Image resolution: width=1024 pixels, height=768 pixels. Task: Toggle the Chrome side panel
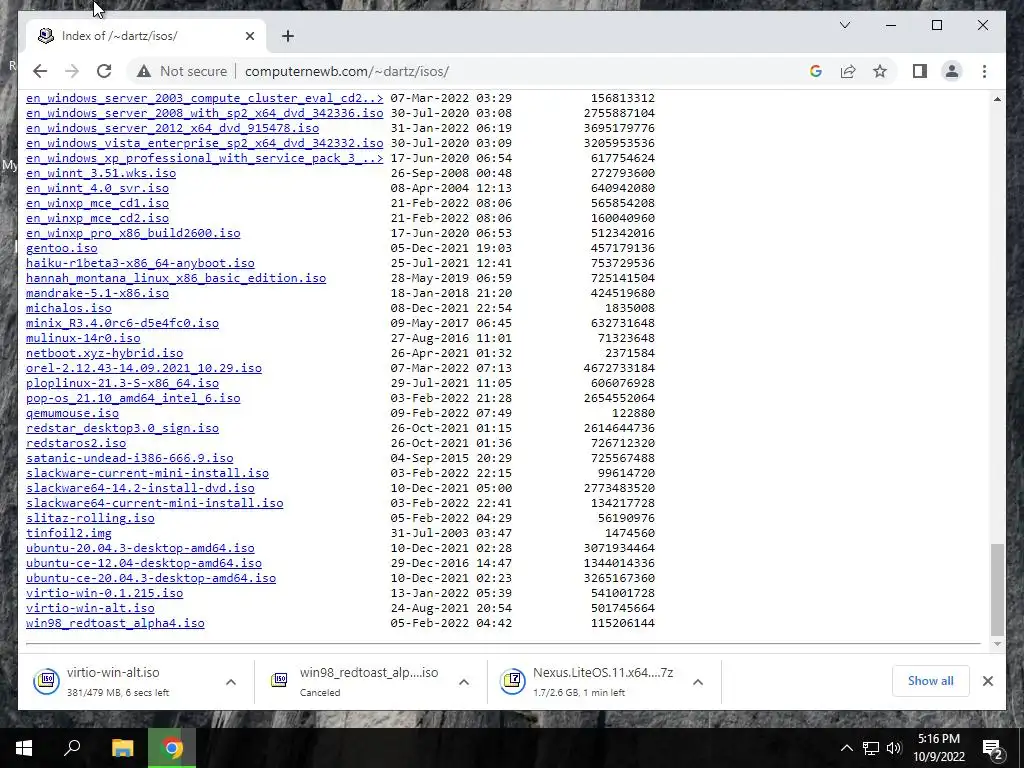click(920, 71)
